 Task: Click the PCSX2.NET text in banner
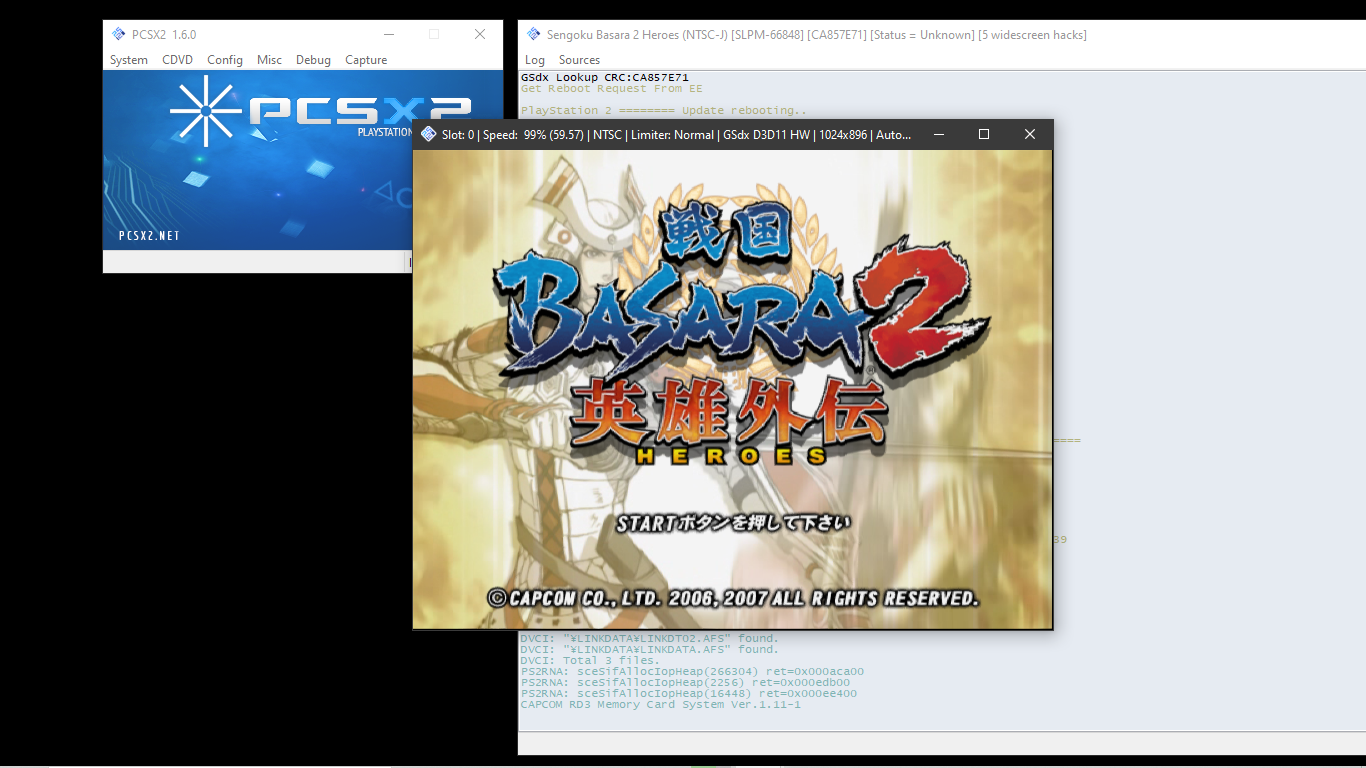click(149, 236)
